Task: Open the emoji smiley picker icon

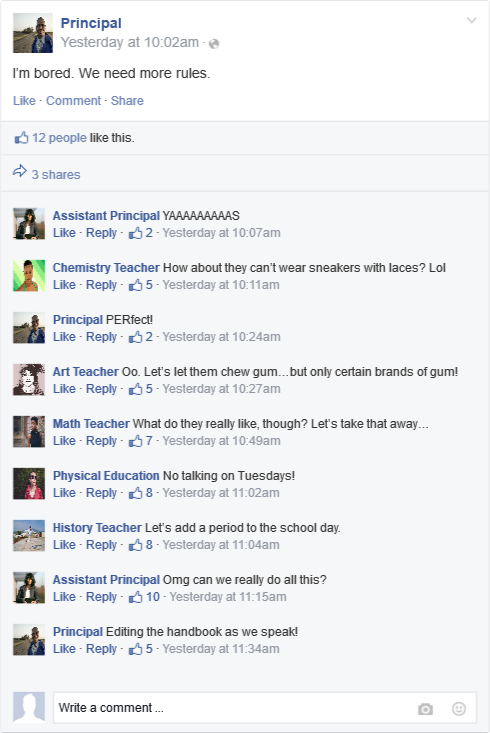Action: coord(459,709)
